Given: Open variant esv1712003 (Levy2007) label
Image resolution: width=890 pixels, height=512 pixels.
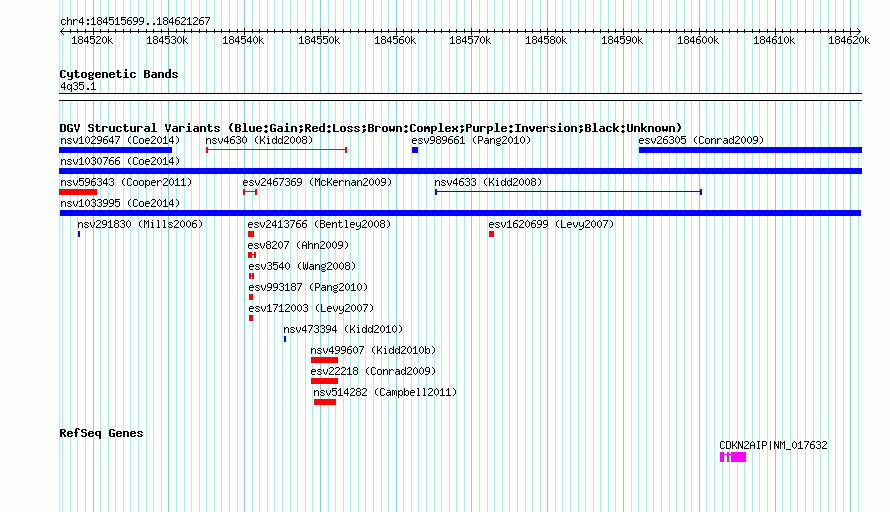Looking at the screenshot, I should pos(311,308).
